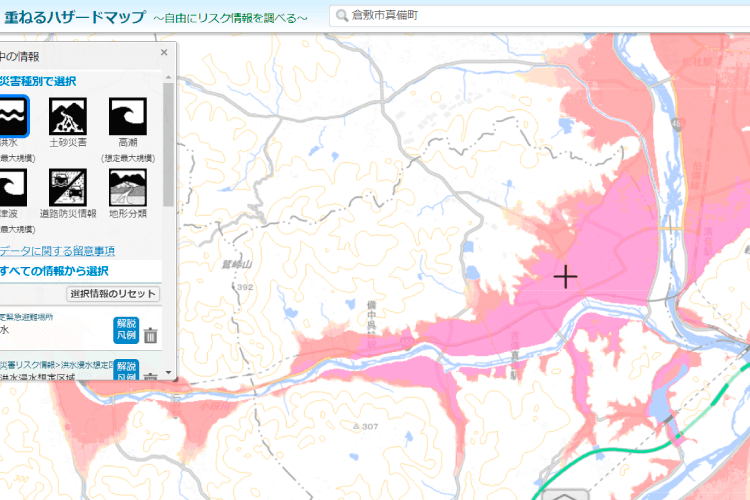Open 解説凡例 for the first layer row

click(x=126, y=330)
